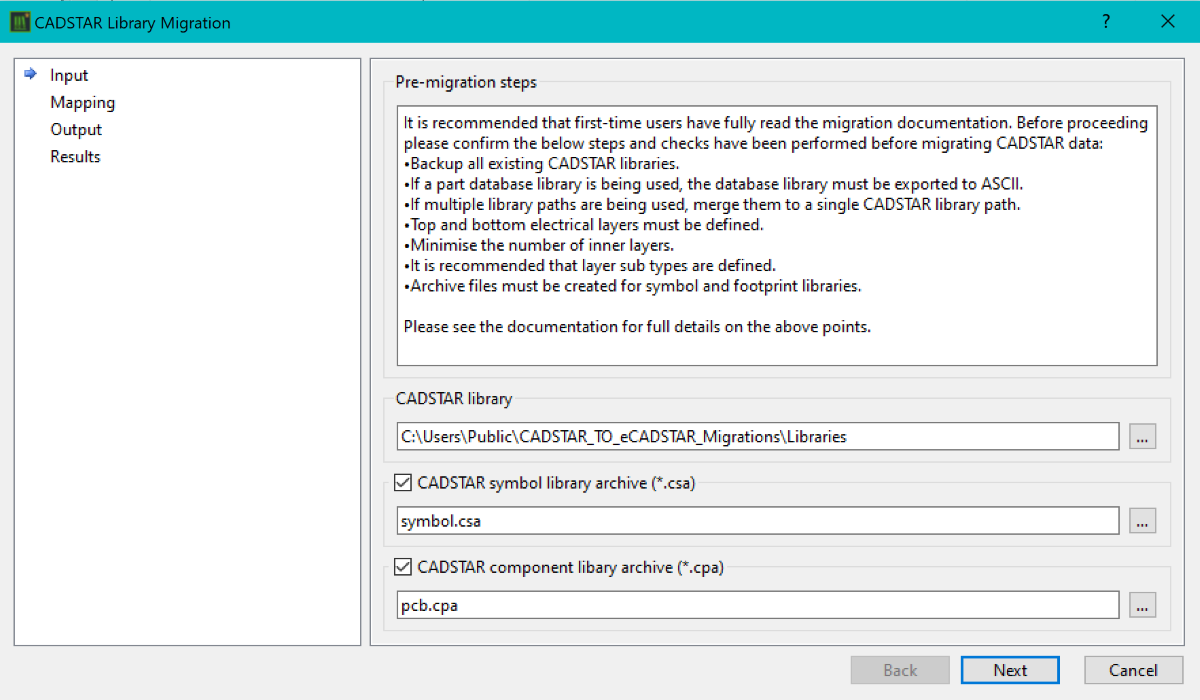Click the Pre-migration steps text box
1200x700 pixels.
[x=777, y=236]
